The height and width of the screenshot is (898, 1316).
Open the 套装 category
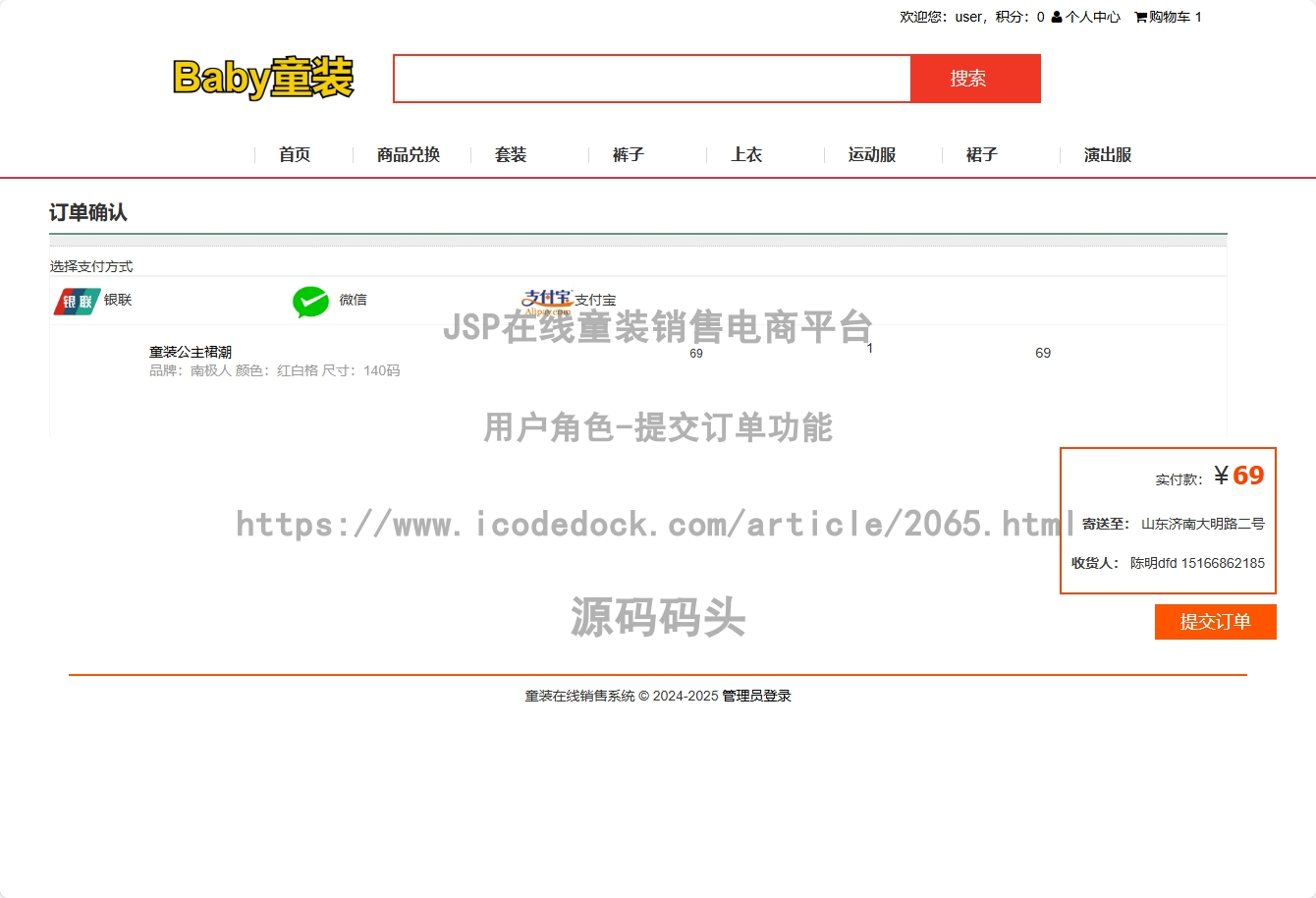coord(511,154)
